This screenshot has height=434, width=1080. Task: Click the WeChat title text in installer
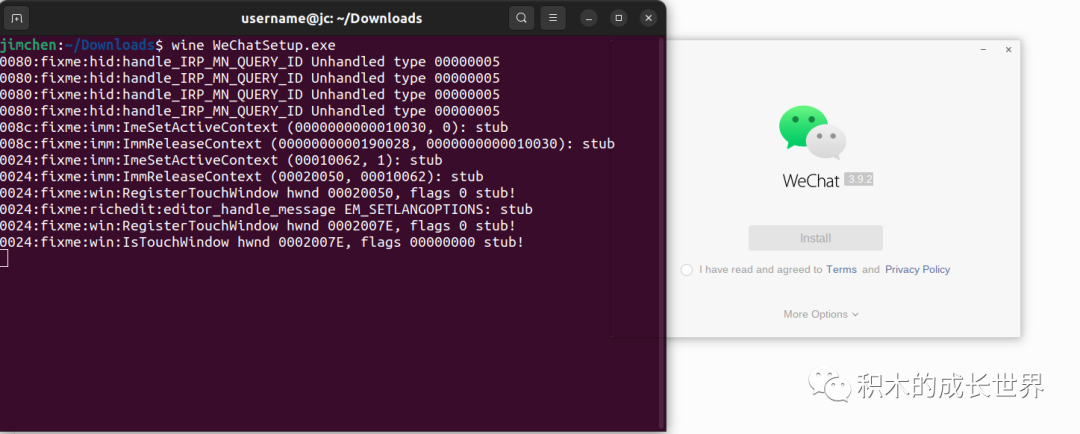tap(811, 180)
